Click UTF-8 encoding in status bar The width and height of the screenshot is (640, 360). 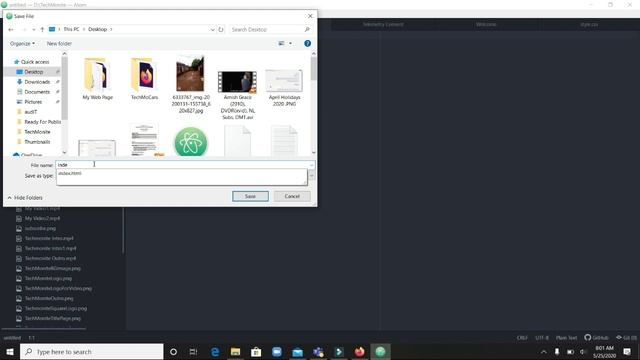[542, 338]
